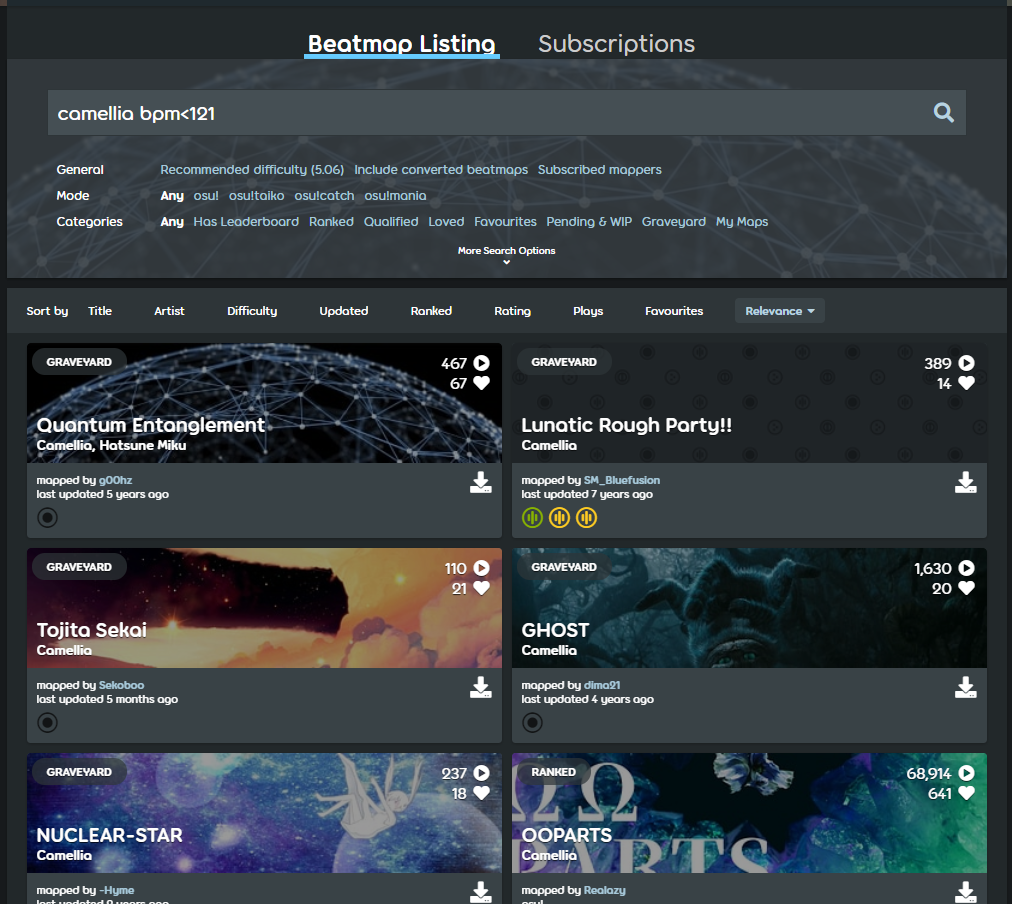This screenshot has width=1012, height=904.
Task: Select the osu! mode filter
Action: click(x=206, y=196)
